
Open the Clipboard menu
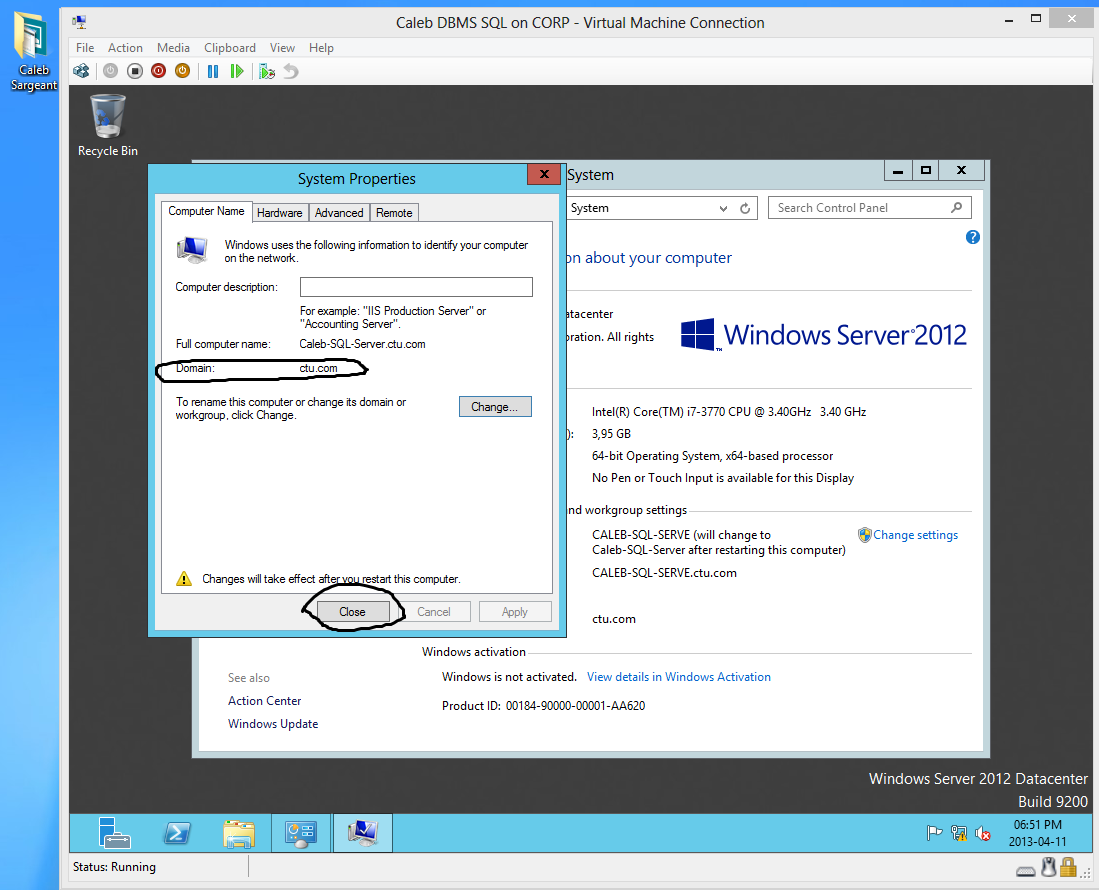230,48
